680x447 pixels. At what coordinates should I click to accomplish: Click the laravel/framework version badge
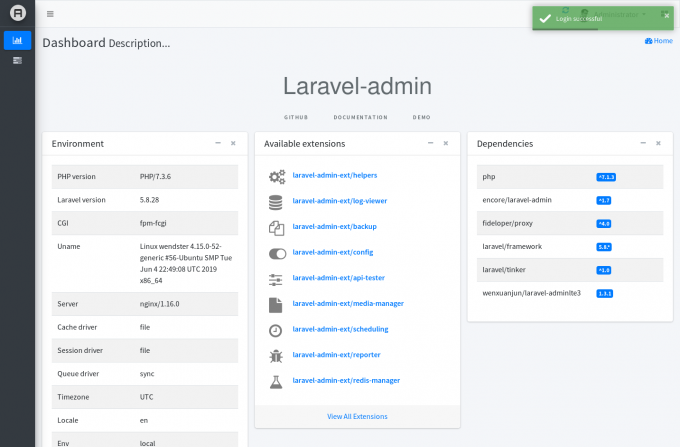click(x=604, y=247)
